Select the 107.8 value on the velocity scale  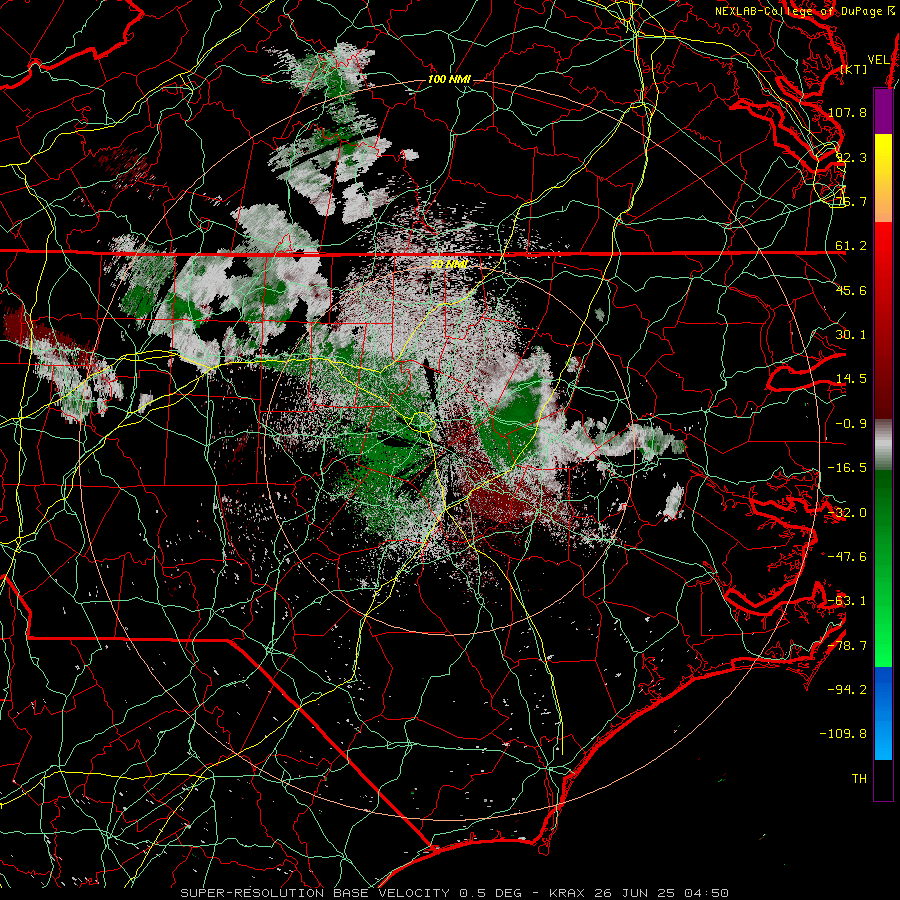coord(847,112)
